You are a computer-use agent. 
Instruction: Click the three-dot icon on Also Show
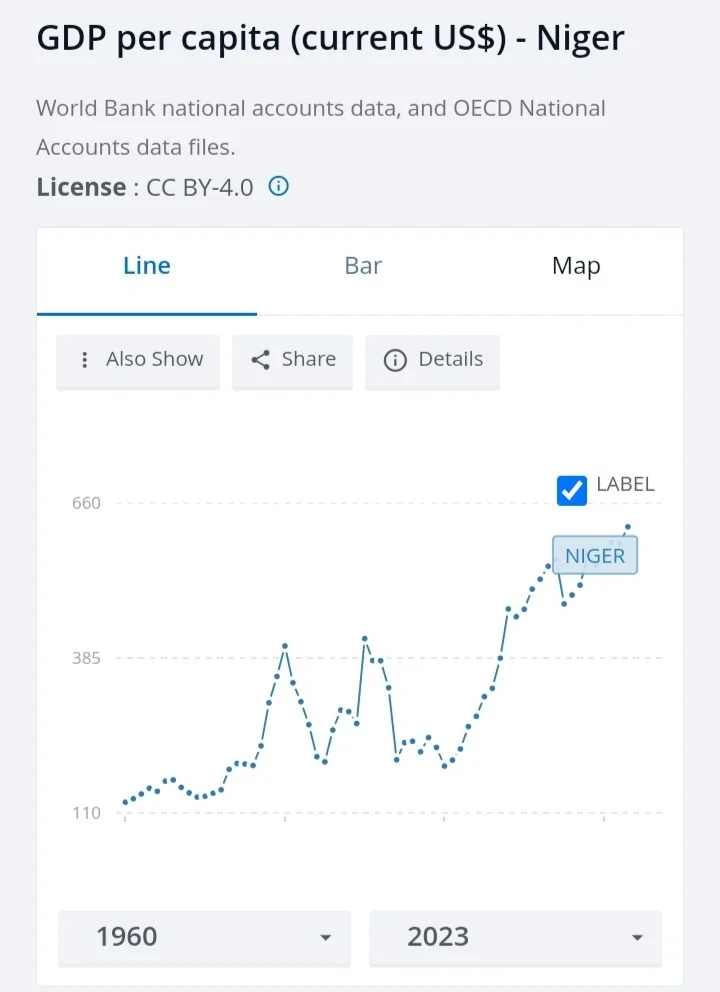[85, 360]
